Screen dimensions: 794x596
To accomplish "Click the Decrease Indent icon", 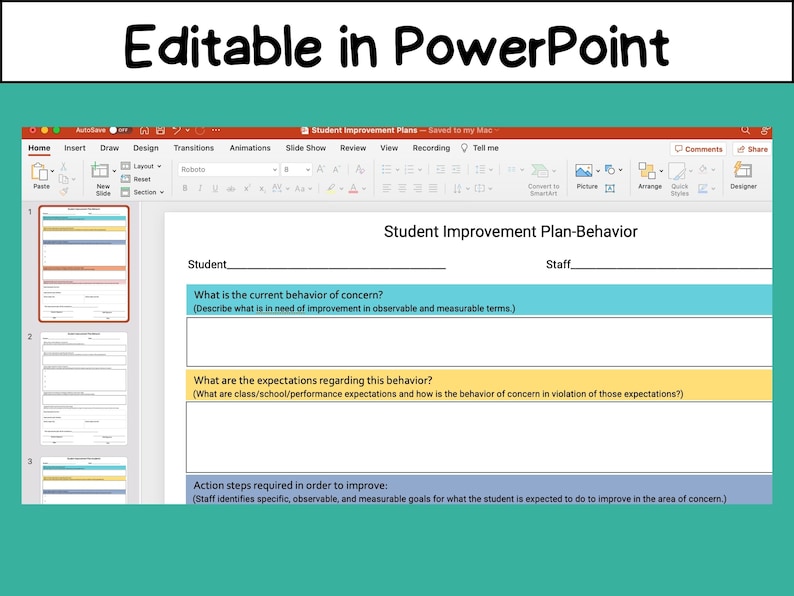I will click(441, 169).
